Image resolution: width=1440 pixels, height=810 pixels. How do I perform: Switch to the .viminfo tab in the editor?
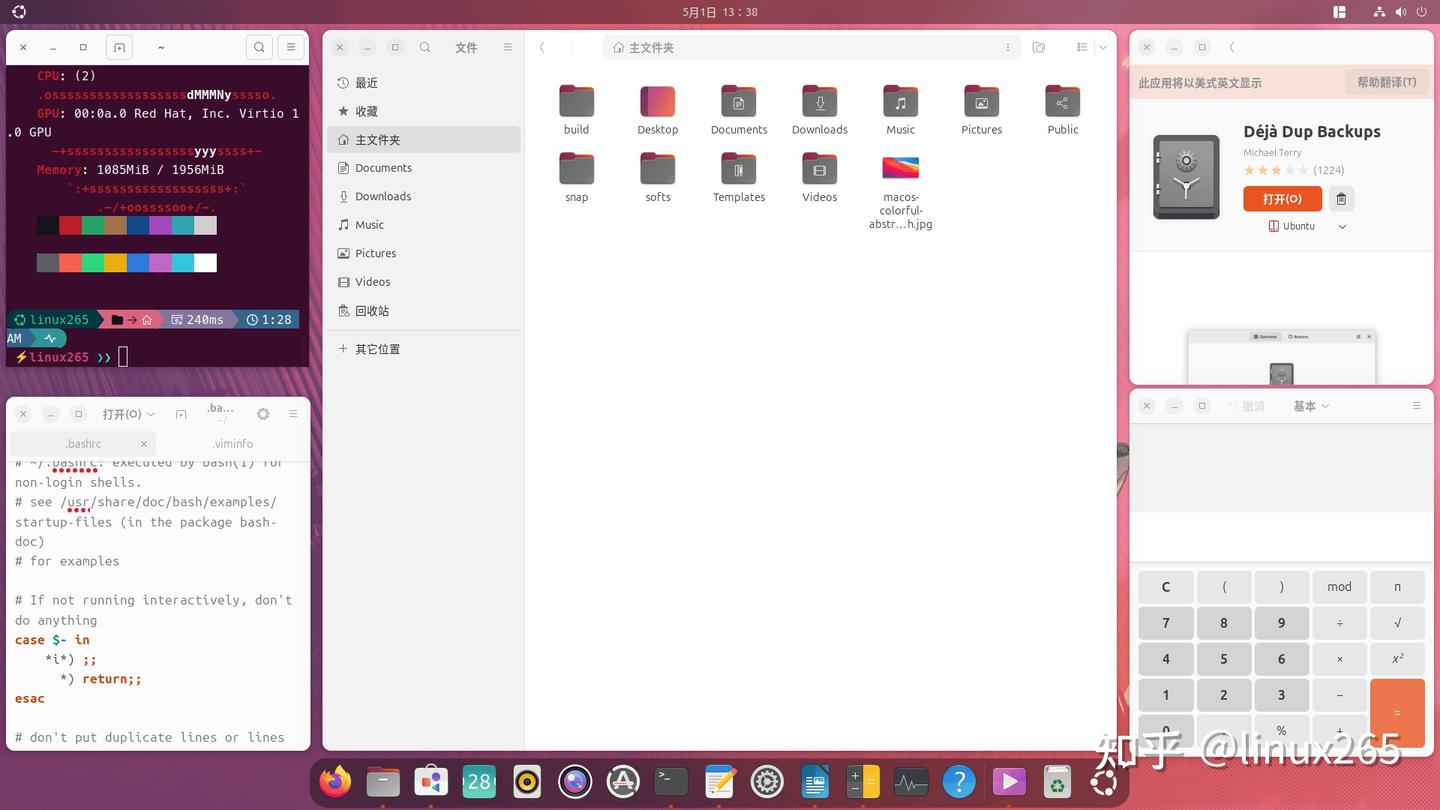(232, 443)
